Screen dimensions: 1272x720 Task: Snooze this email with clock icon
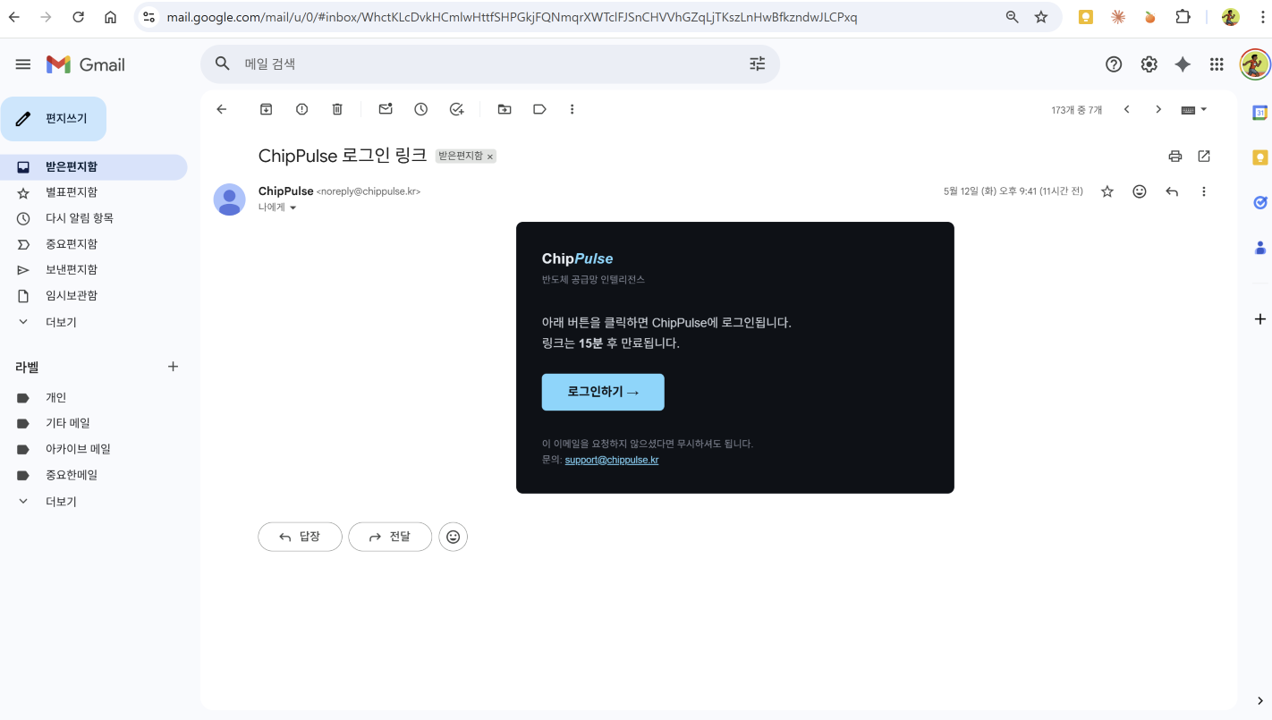tap(421, 109)
